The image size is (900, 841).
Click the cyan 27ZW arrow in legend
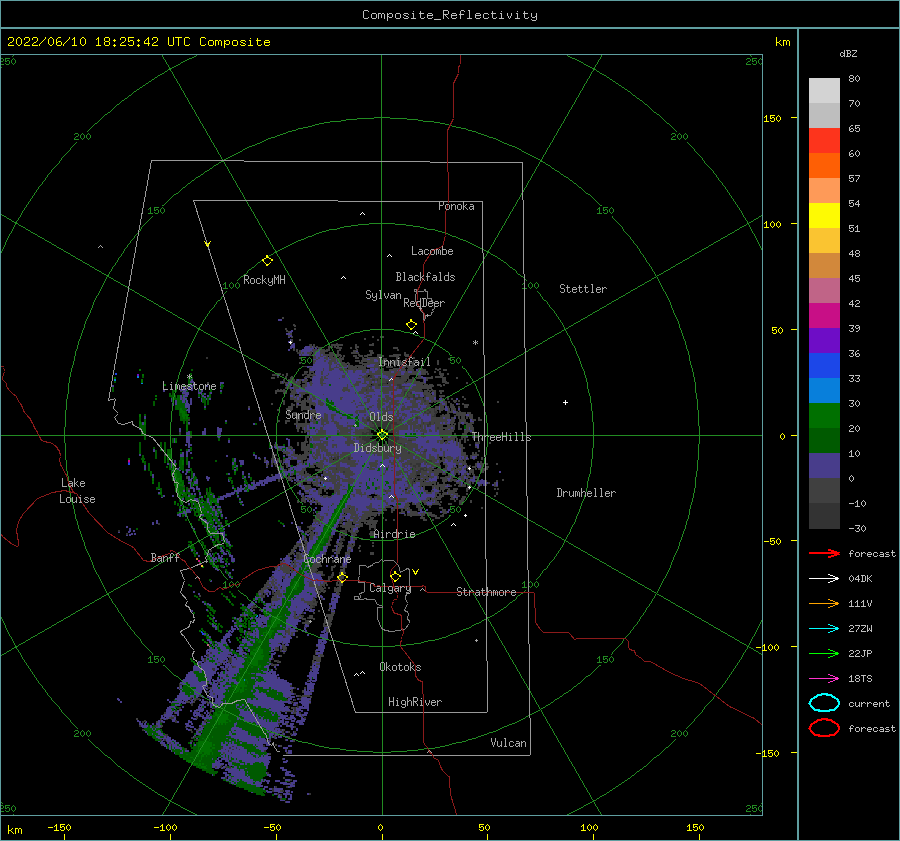click(824, 629)
